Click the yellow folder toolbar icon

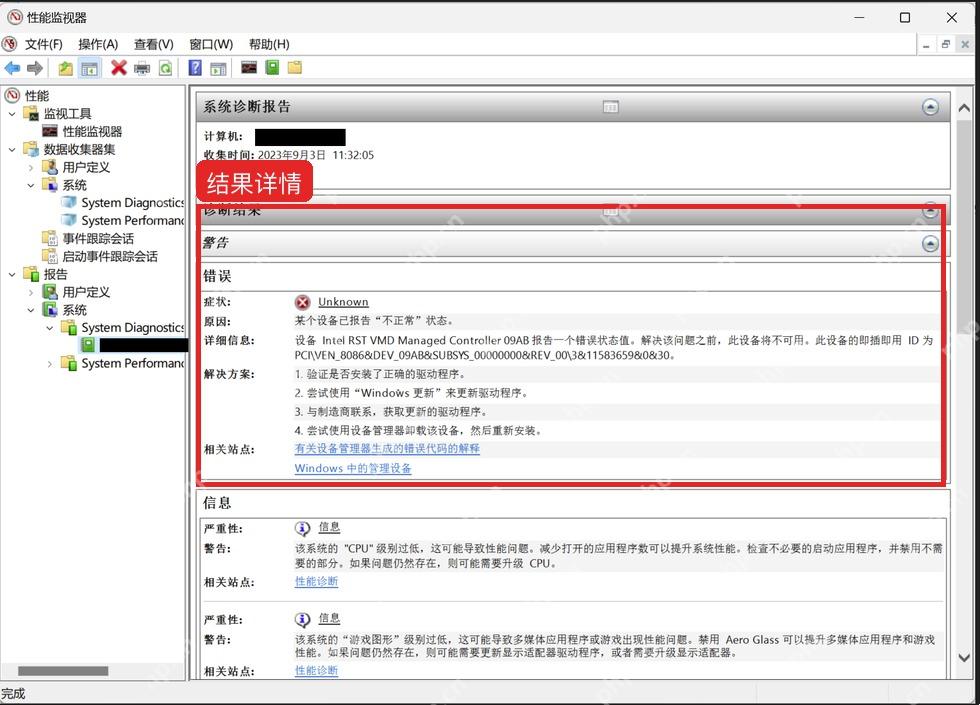tap(294, 67)
